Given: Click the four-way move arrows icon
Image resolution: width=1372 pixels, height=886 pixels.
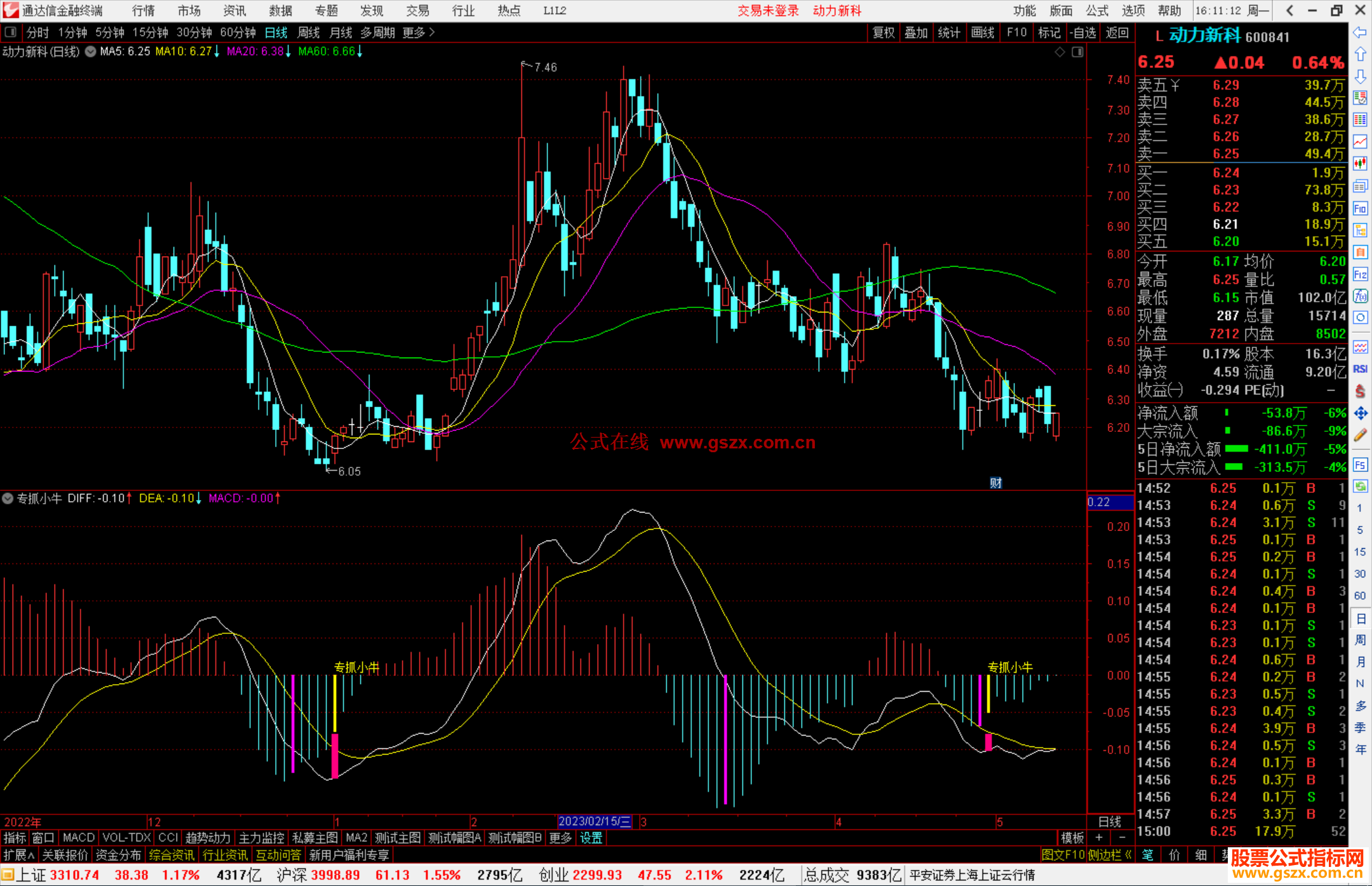Looking at the screenshot, I should (1360, 413).
